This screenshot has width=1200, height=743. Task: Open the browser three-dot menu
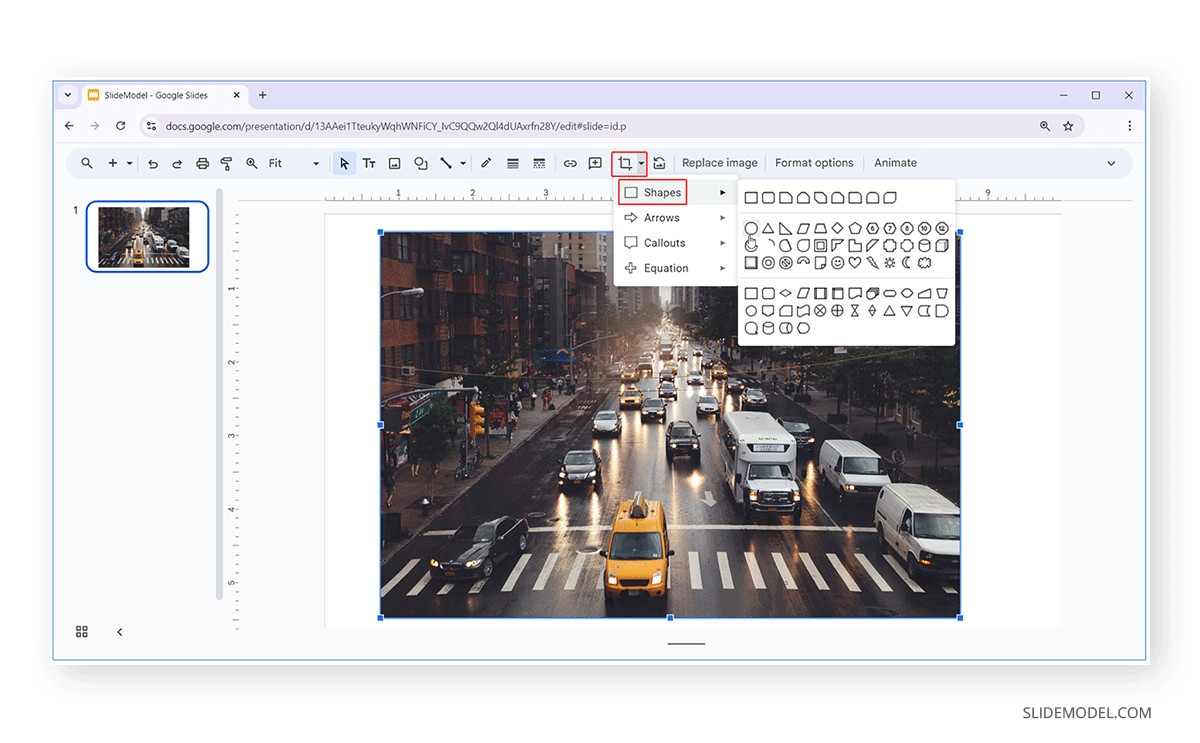pos(1129,126)
